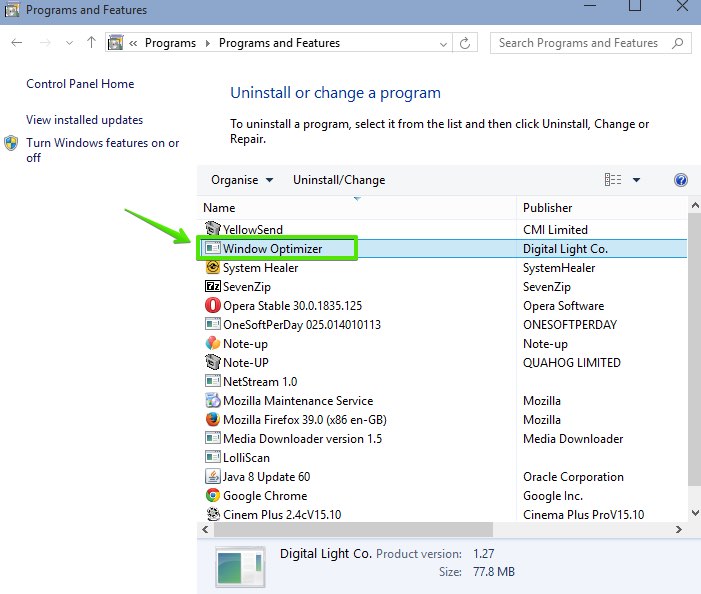Open address bar history dropdown
The image size is (701, 594).
click(442, 43)
